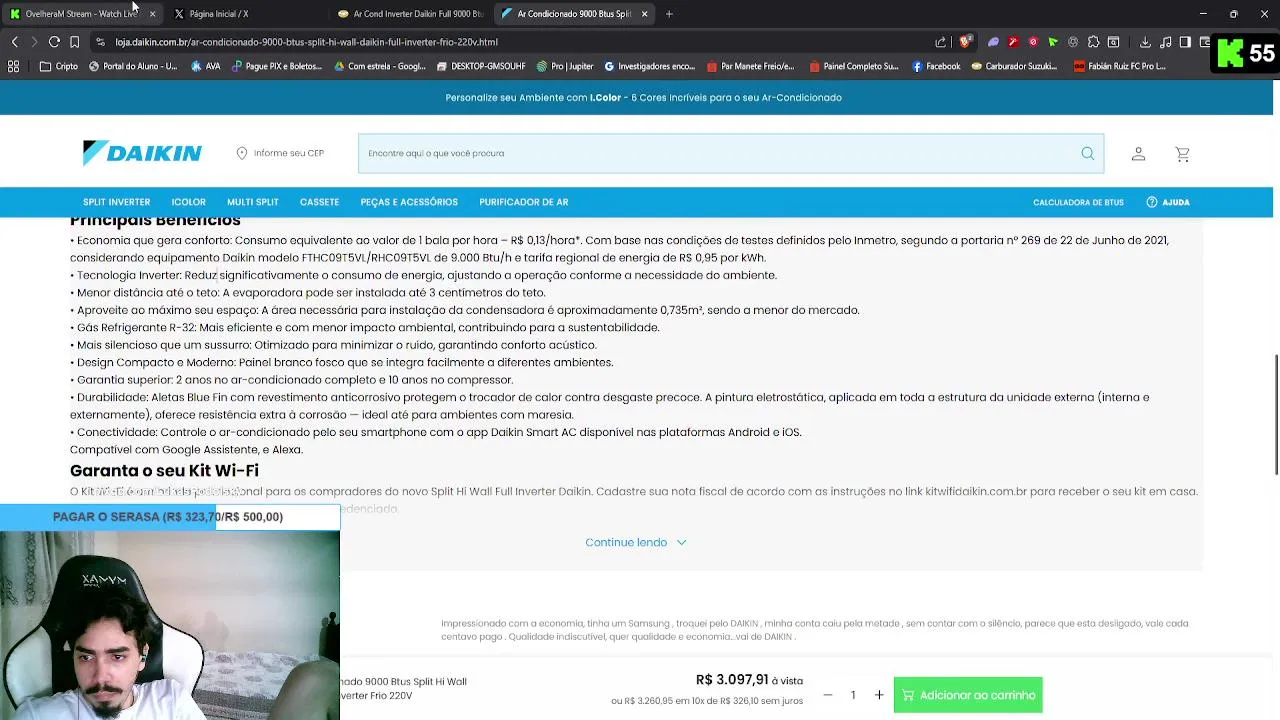Open the Calculadora de BTUs link

click(1078, 202)
